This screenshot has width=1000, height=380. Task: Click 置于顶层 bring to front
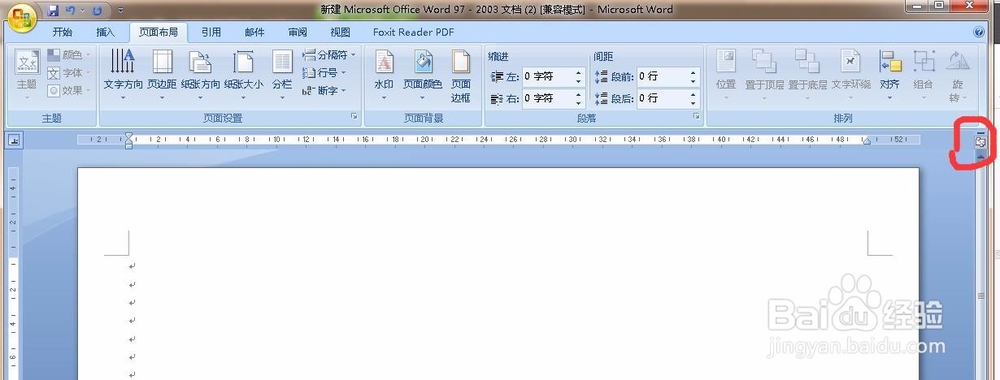click(764, 75)
